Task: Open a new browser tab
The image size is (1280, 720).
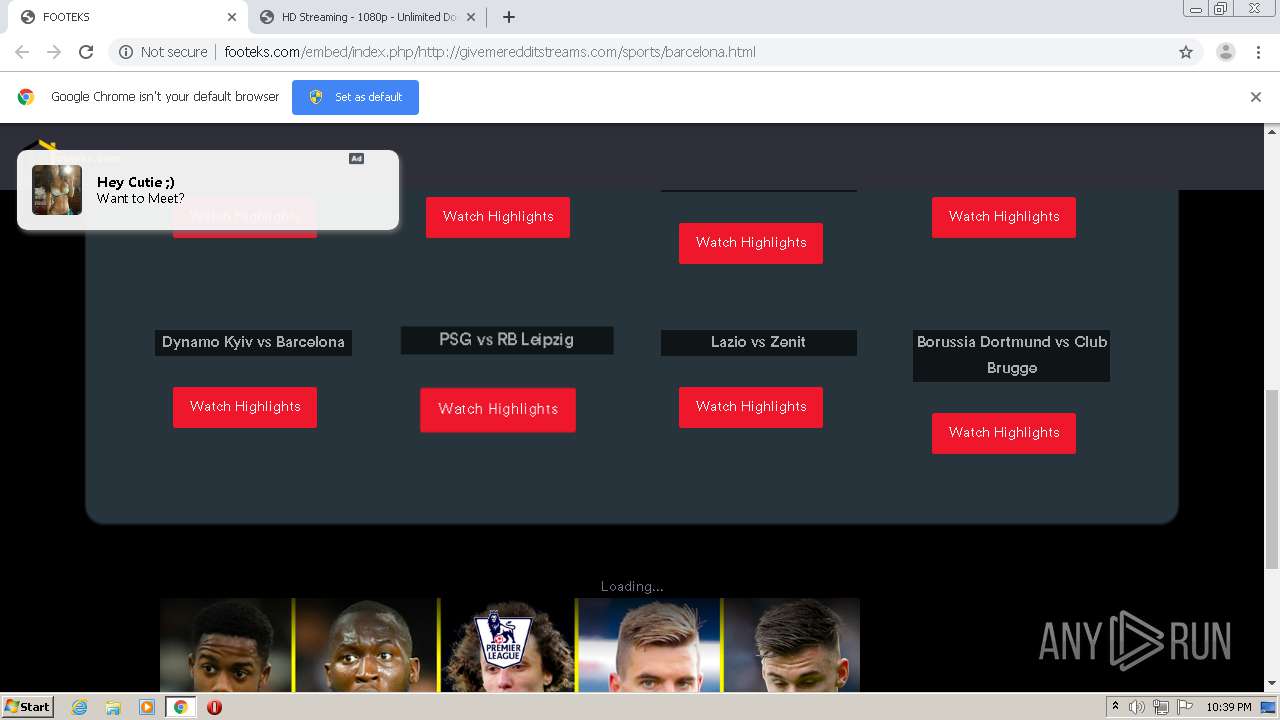Action: (509, 17)
